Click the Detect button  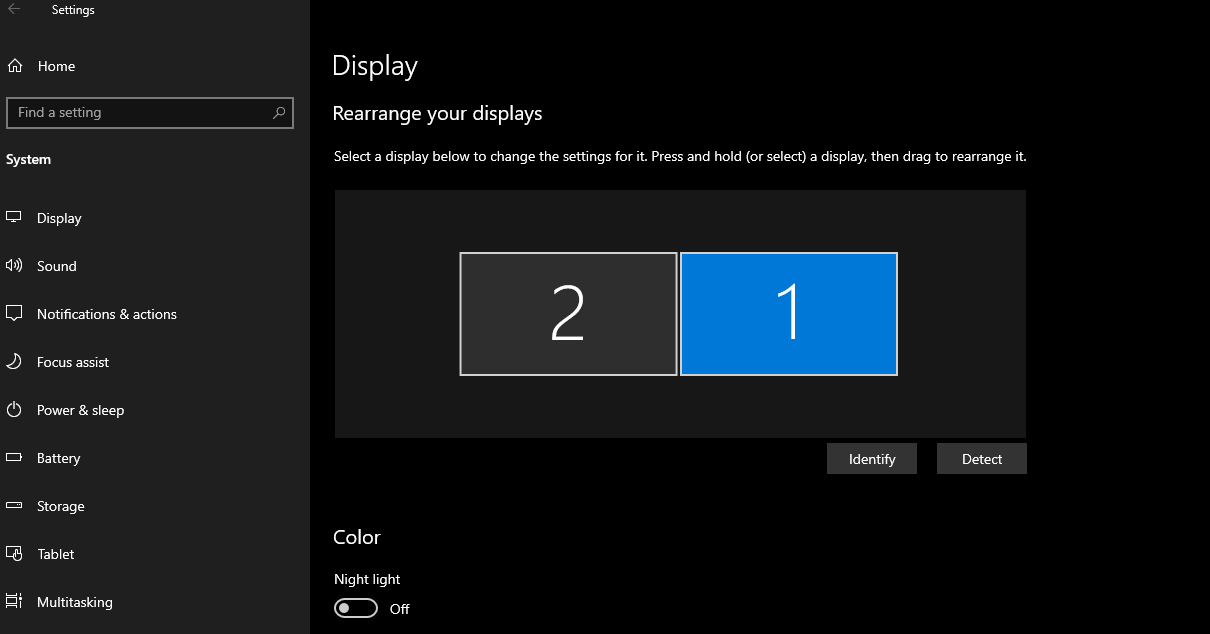point(982,459)
